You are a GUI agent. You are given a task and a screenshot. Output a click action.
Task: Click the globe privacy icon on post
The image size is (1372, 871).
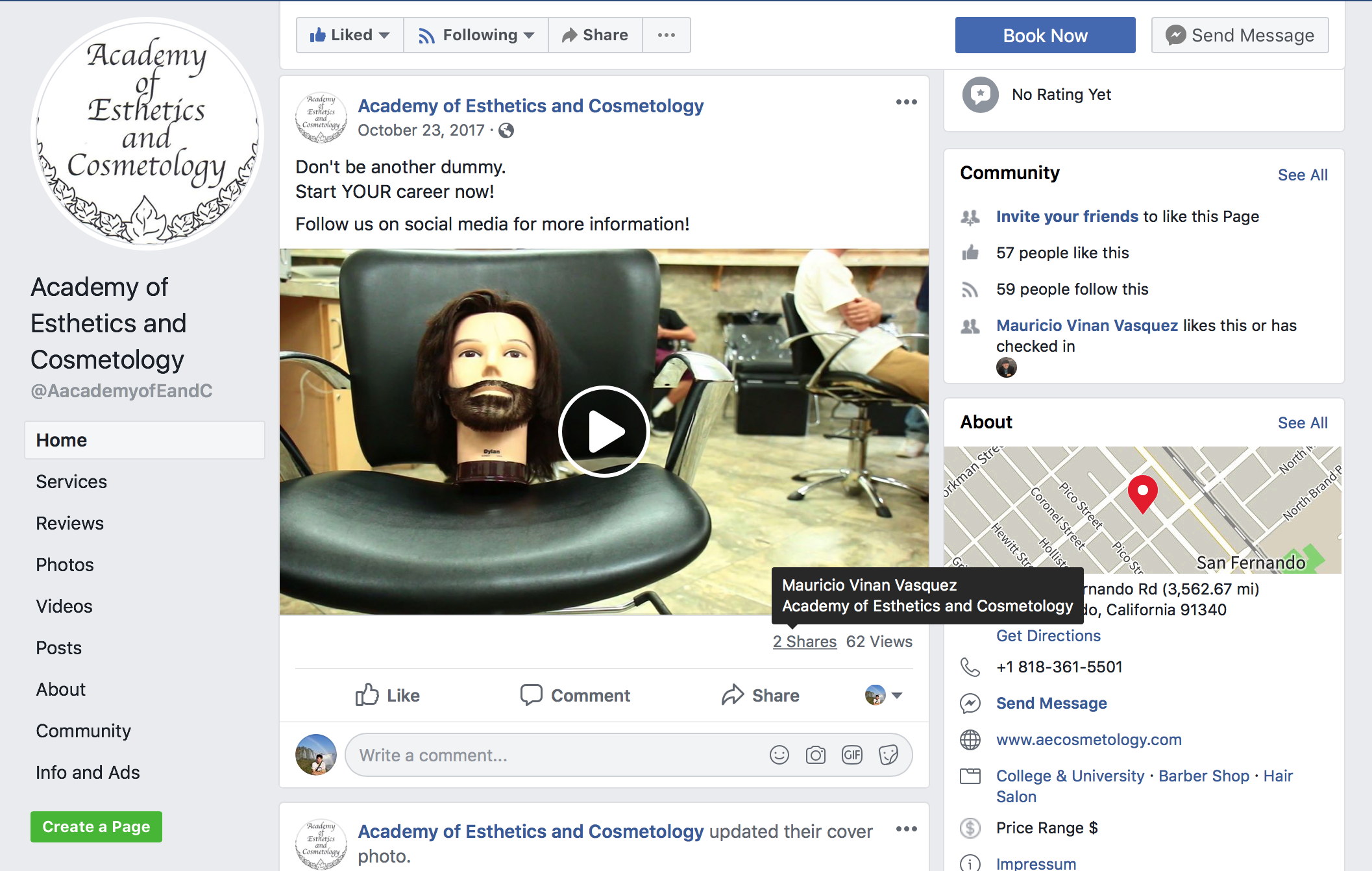506,130
